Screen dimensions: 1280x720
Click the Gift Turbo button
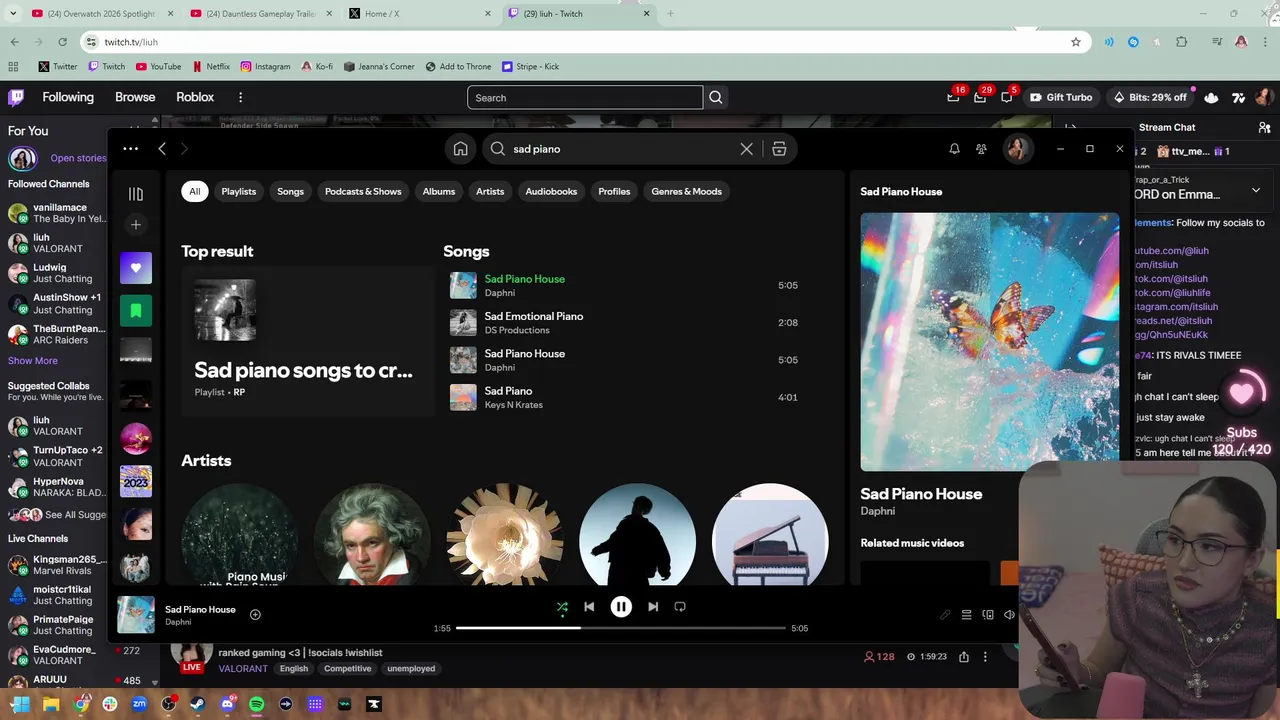click(1061, 97)
